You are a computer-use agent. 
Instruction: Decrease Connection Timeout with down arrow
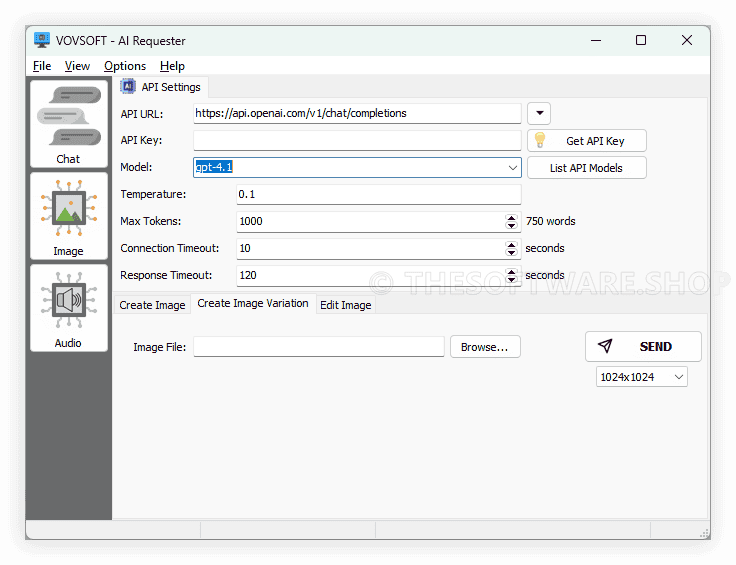click(x=511, y=252)
